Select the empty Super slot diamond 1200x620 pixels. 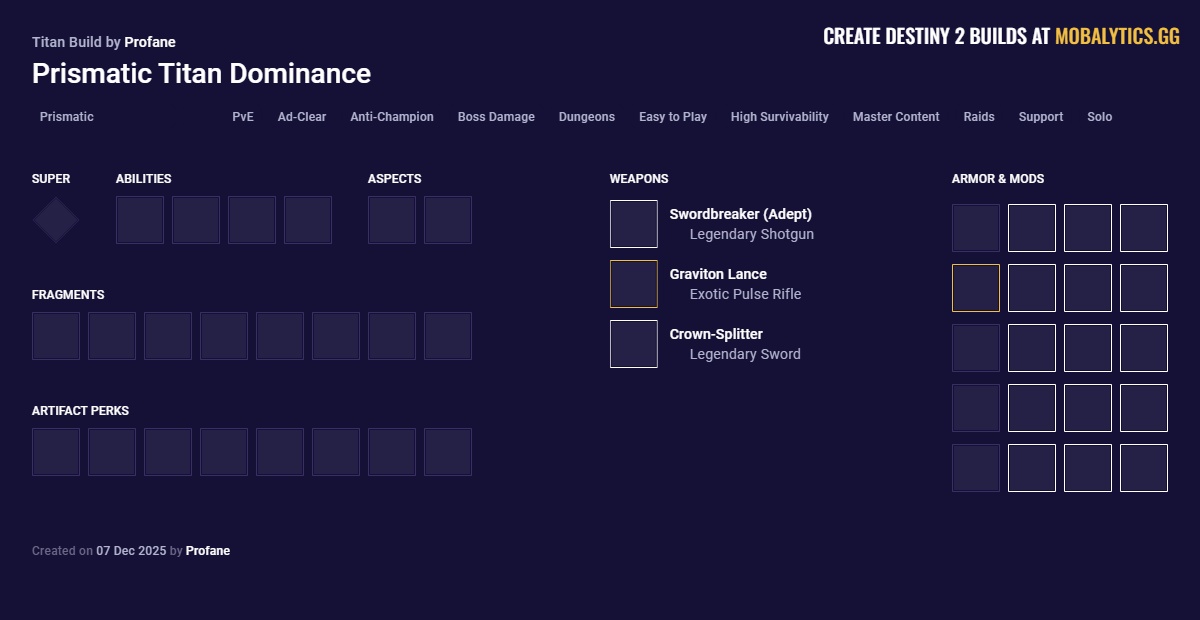coord(55,219)
